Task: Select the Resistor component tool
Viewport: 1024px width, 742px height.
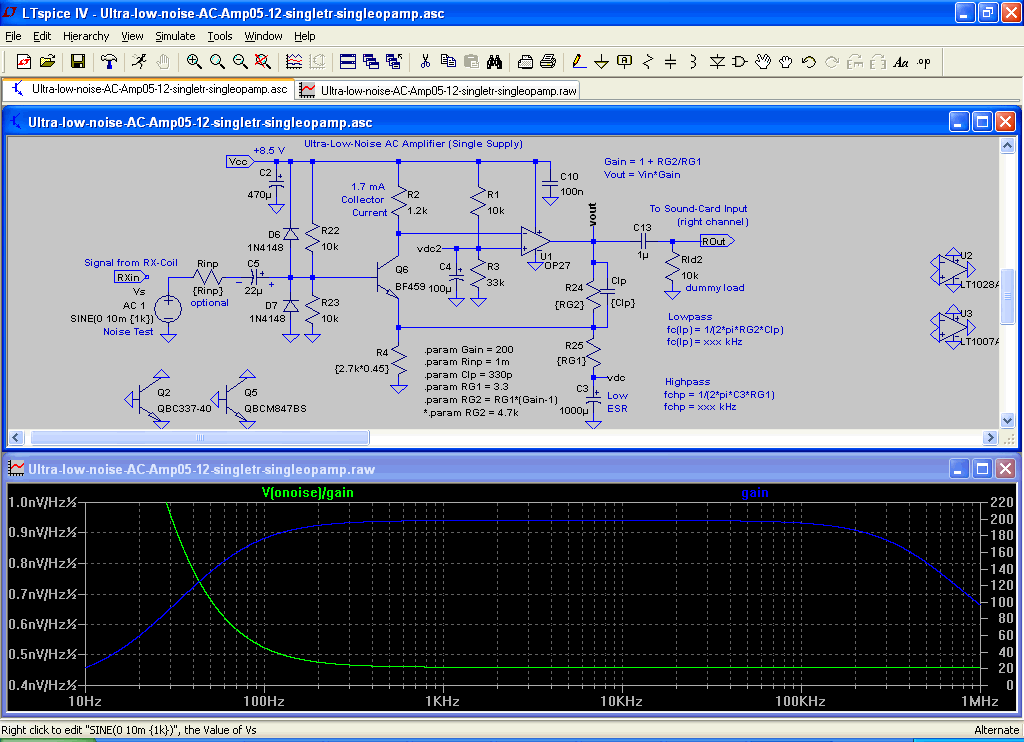Action: pos(647,61)
